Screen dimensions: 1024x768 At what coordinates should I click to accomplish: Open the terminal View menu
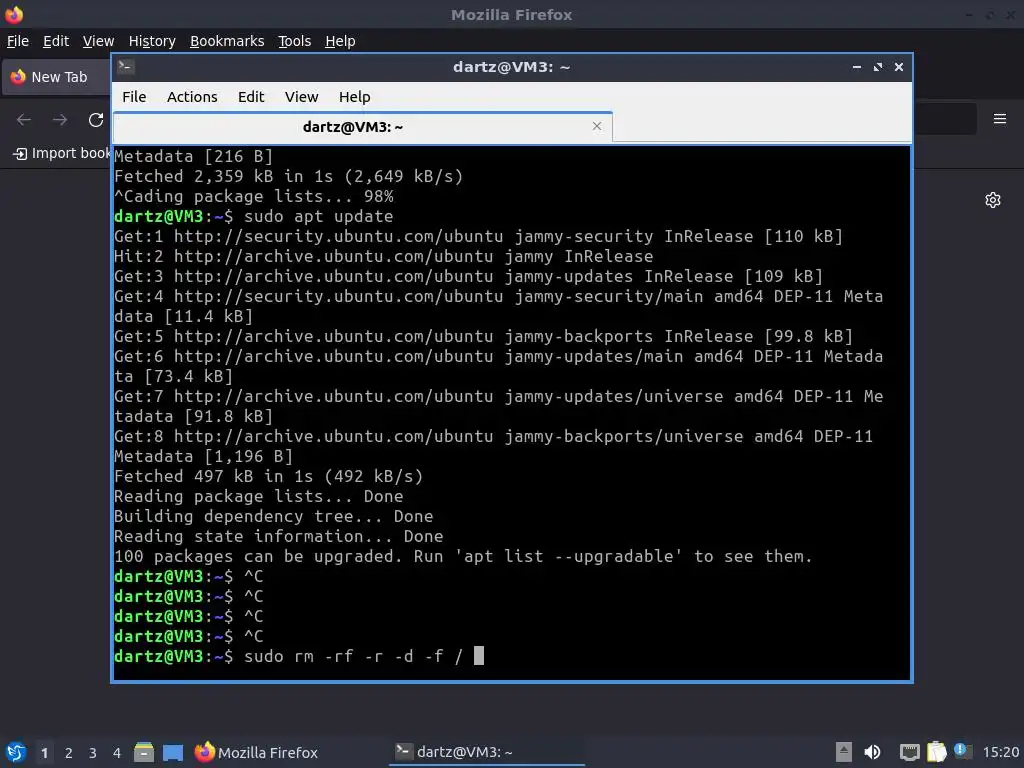click(301, 97)
